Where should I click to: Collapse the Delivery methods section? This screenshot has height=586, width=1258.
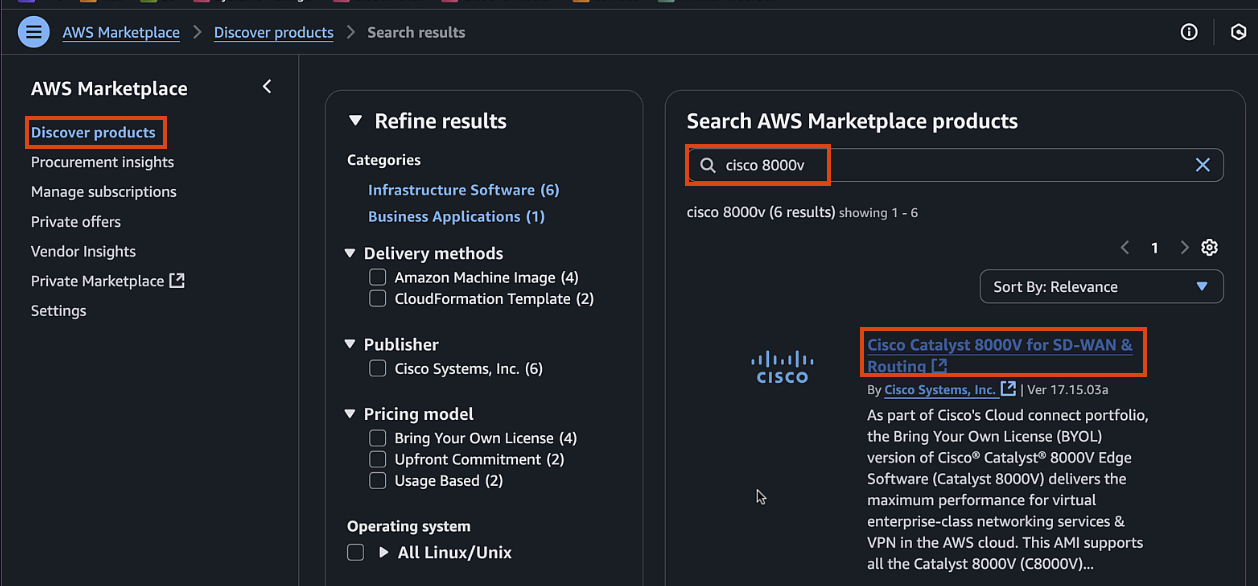tap(350, 253)
